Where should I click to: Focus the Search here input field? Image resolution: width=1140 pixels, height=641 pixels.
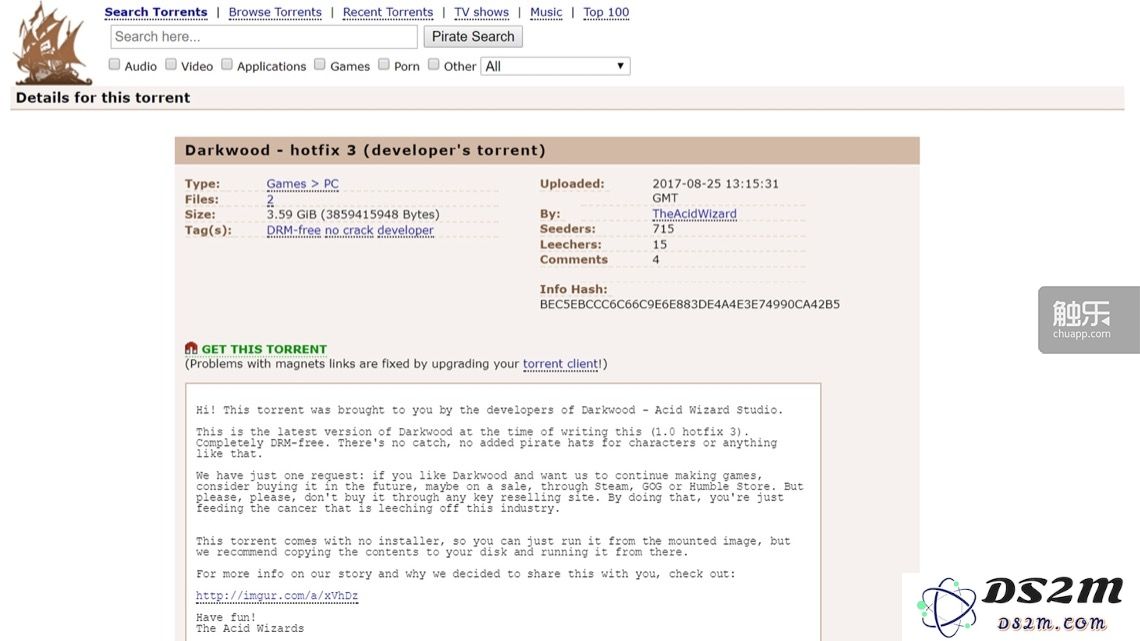click(x=264, y=36)
